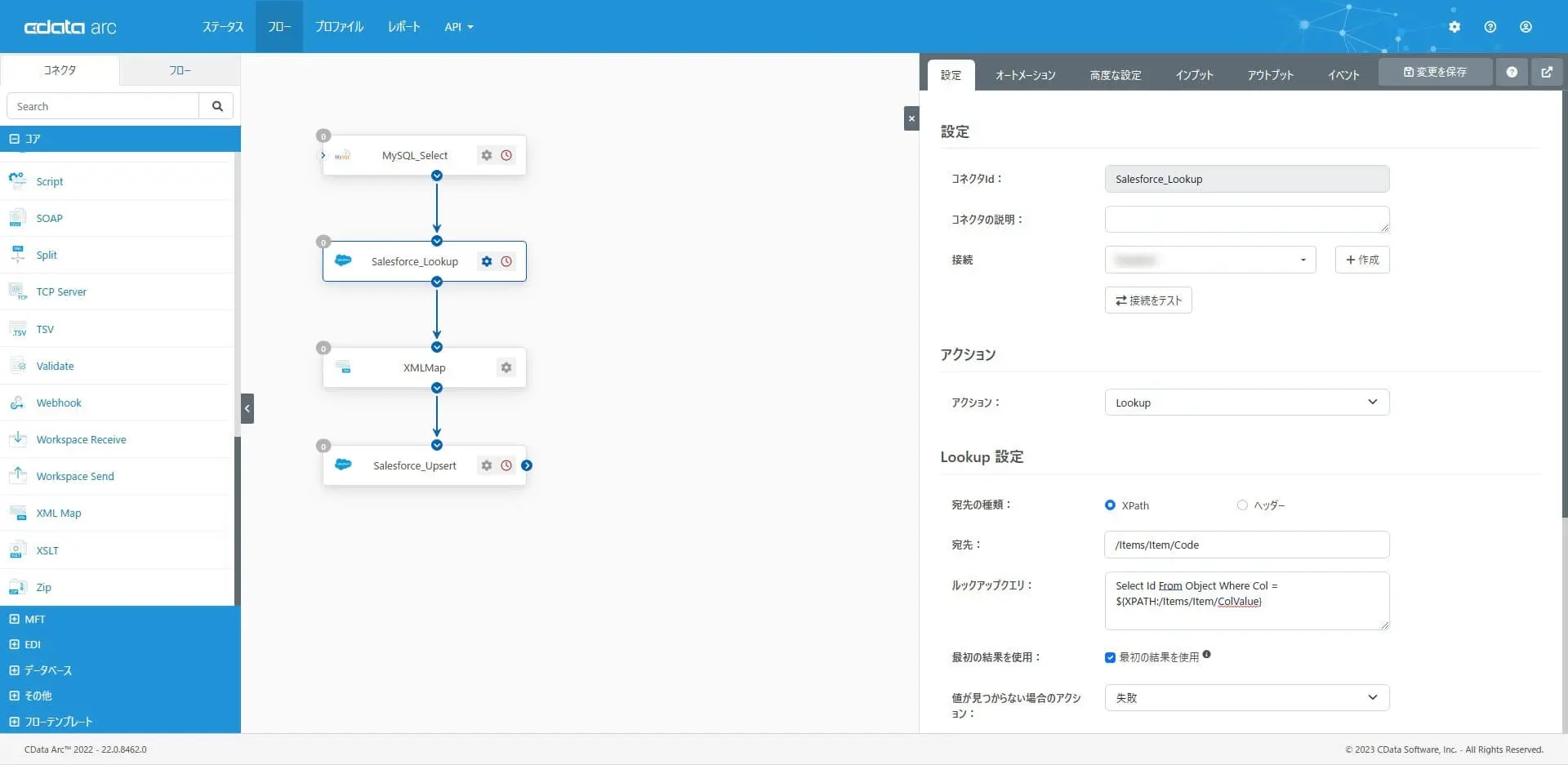
Task: Open settings gear on MySQL_Select connector
Action: [487, 155]
